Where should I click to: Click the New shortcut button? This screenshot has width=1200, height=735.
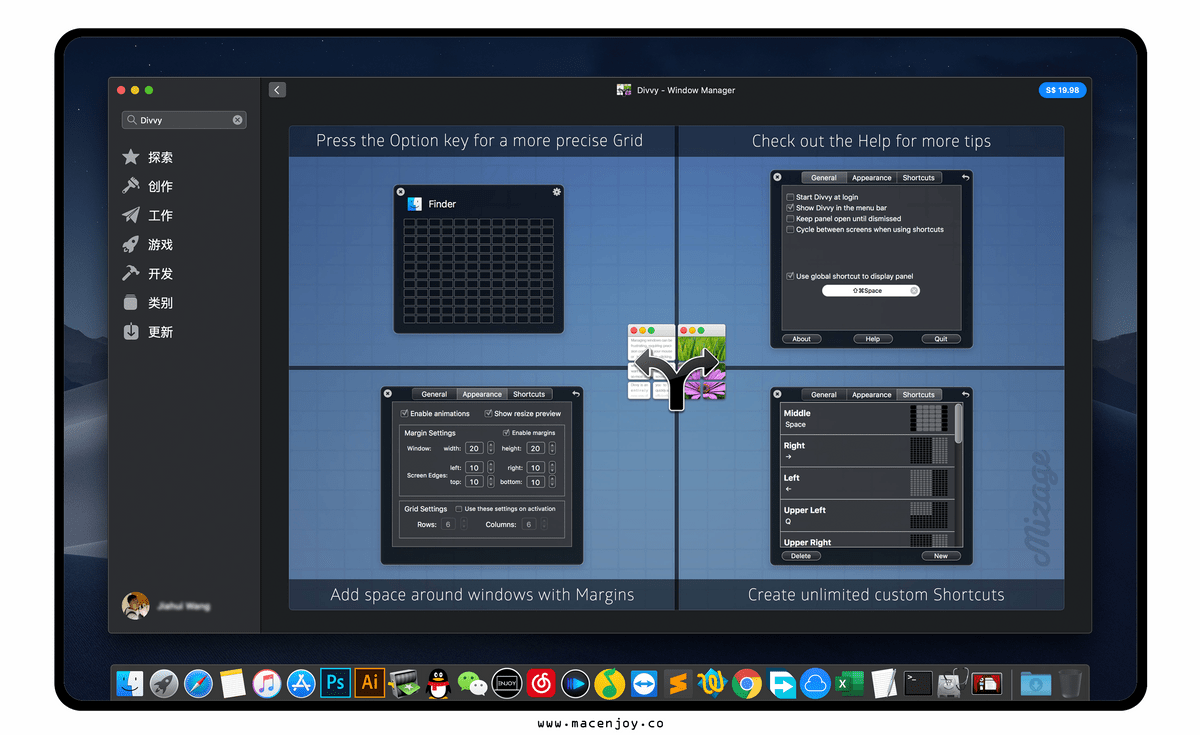pos(941,555)
